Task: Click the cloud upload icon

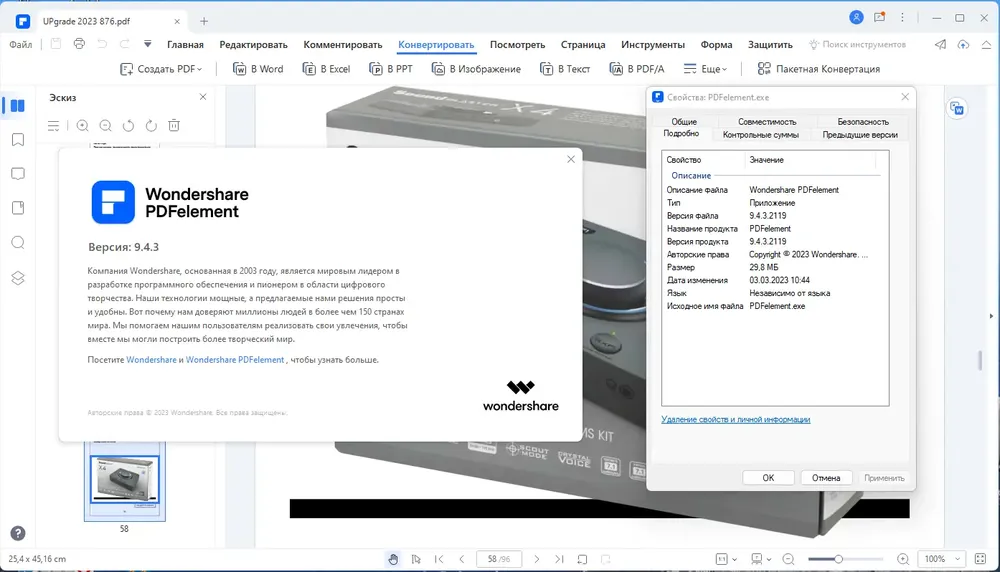Action: tap(964, 45)
